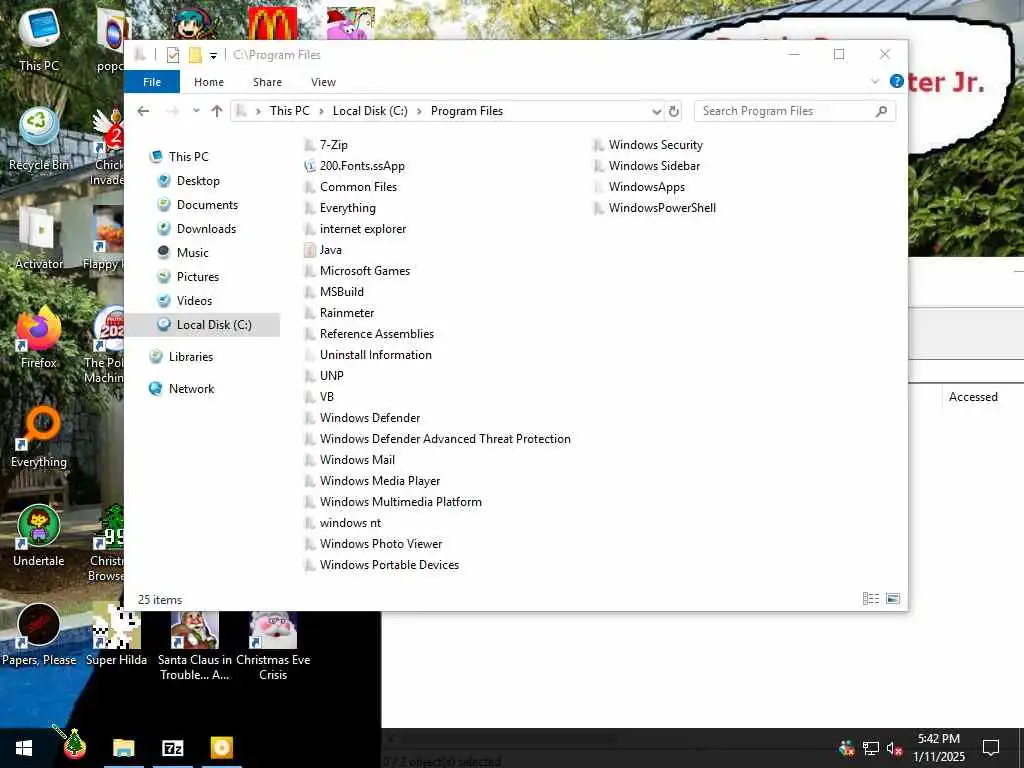Viewport: 1024px width, 768px height.
Task: Select the Rainmeter folder
Action: pyautogui.click(x=347, y=313)
